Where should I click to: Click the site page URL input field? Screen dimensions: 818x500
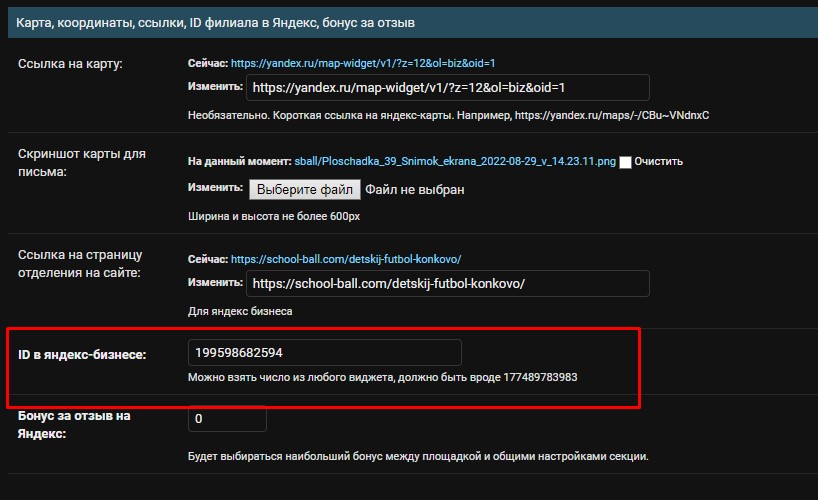pos(448,284)
